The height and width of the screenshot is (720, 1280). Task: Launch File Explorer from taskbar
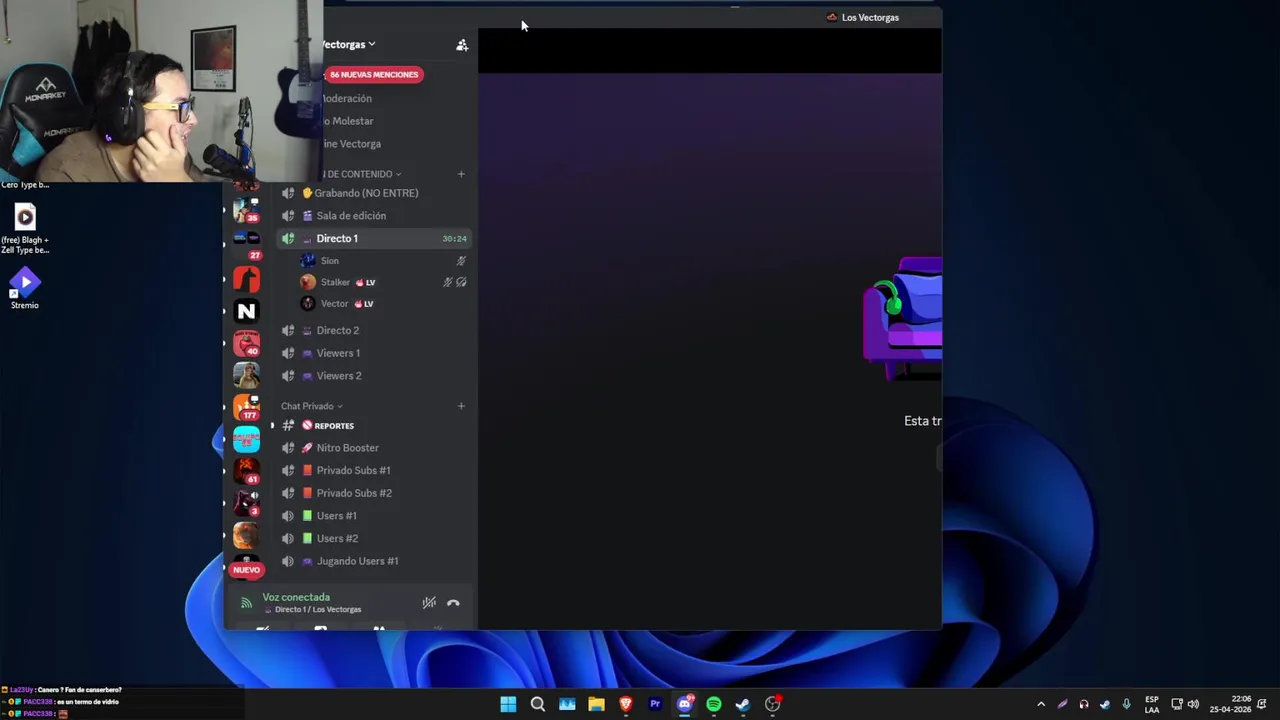pos(596,704)
